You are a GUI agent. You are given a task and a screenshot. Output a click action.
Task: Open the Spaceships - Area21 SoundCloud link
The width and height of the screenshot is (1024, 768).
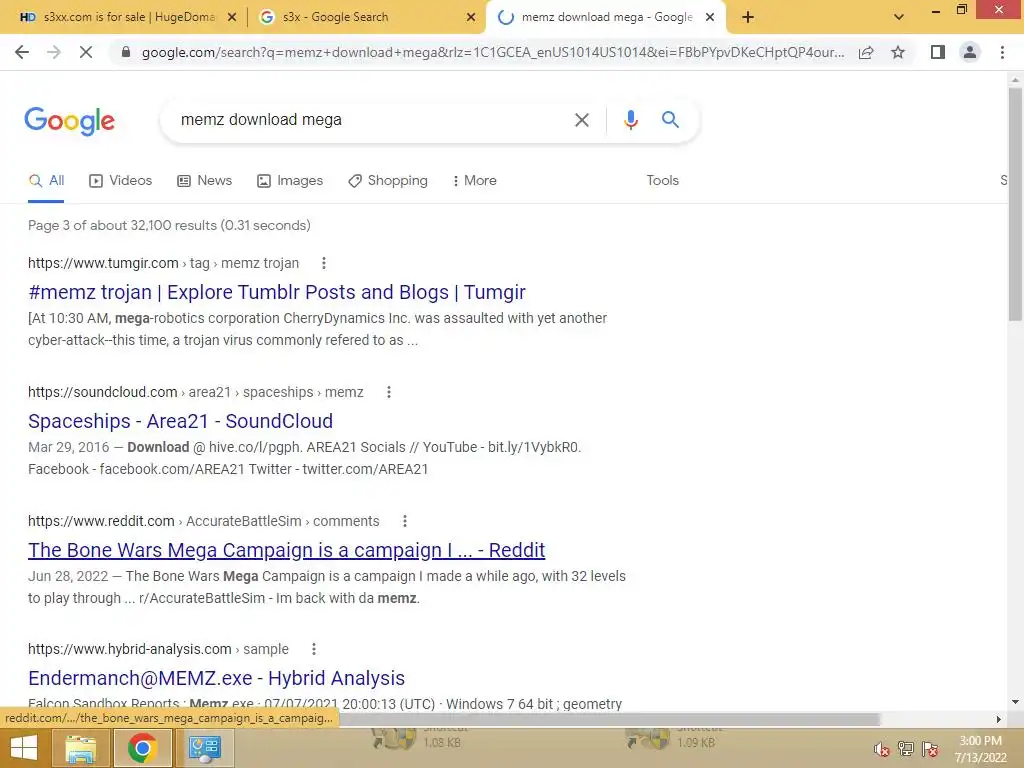[180, 421]
